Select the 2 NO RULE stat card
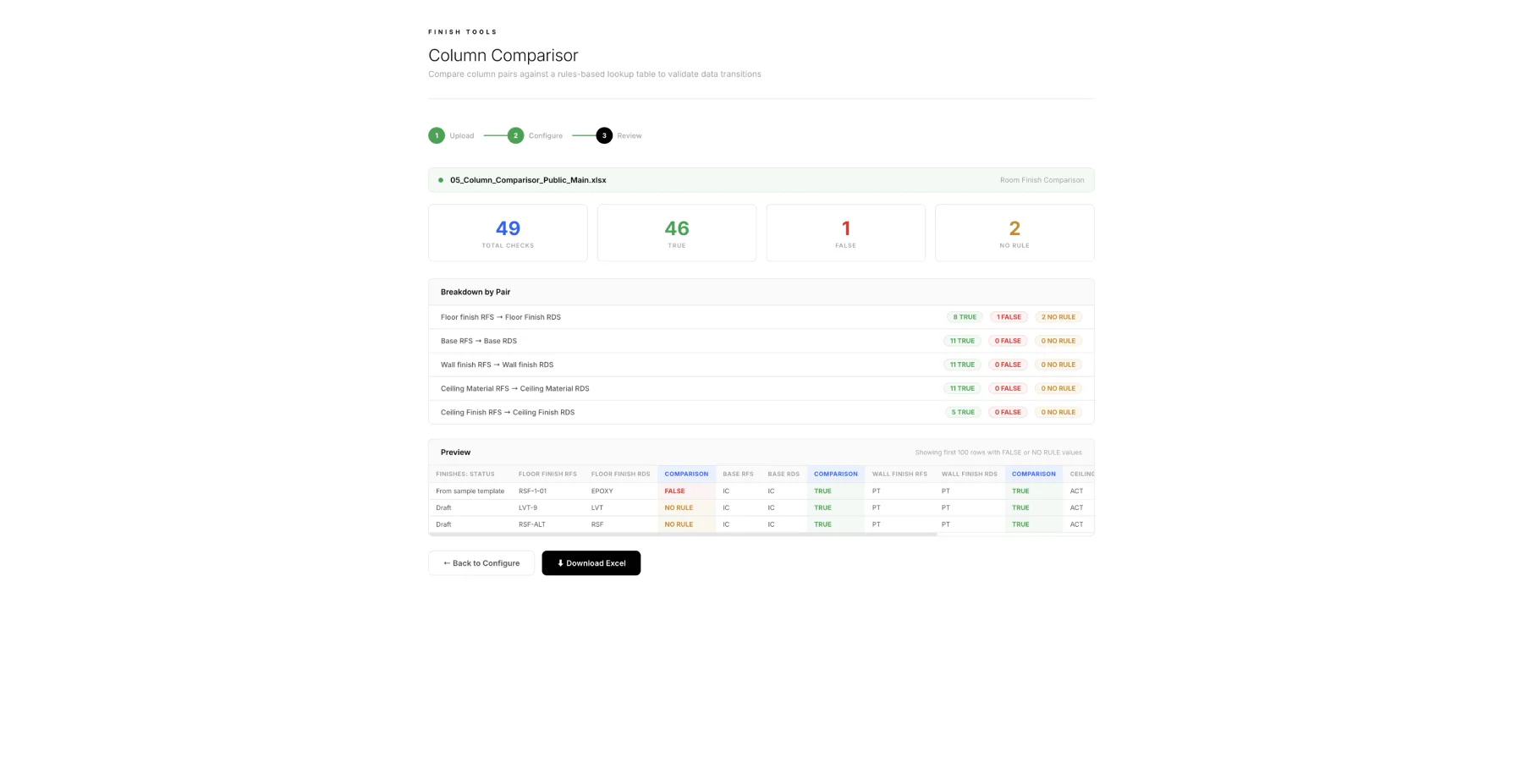 1014,233
